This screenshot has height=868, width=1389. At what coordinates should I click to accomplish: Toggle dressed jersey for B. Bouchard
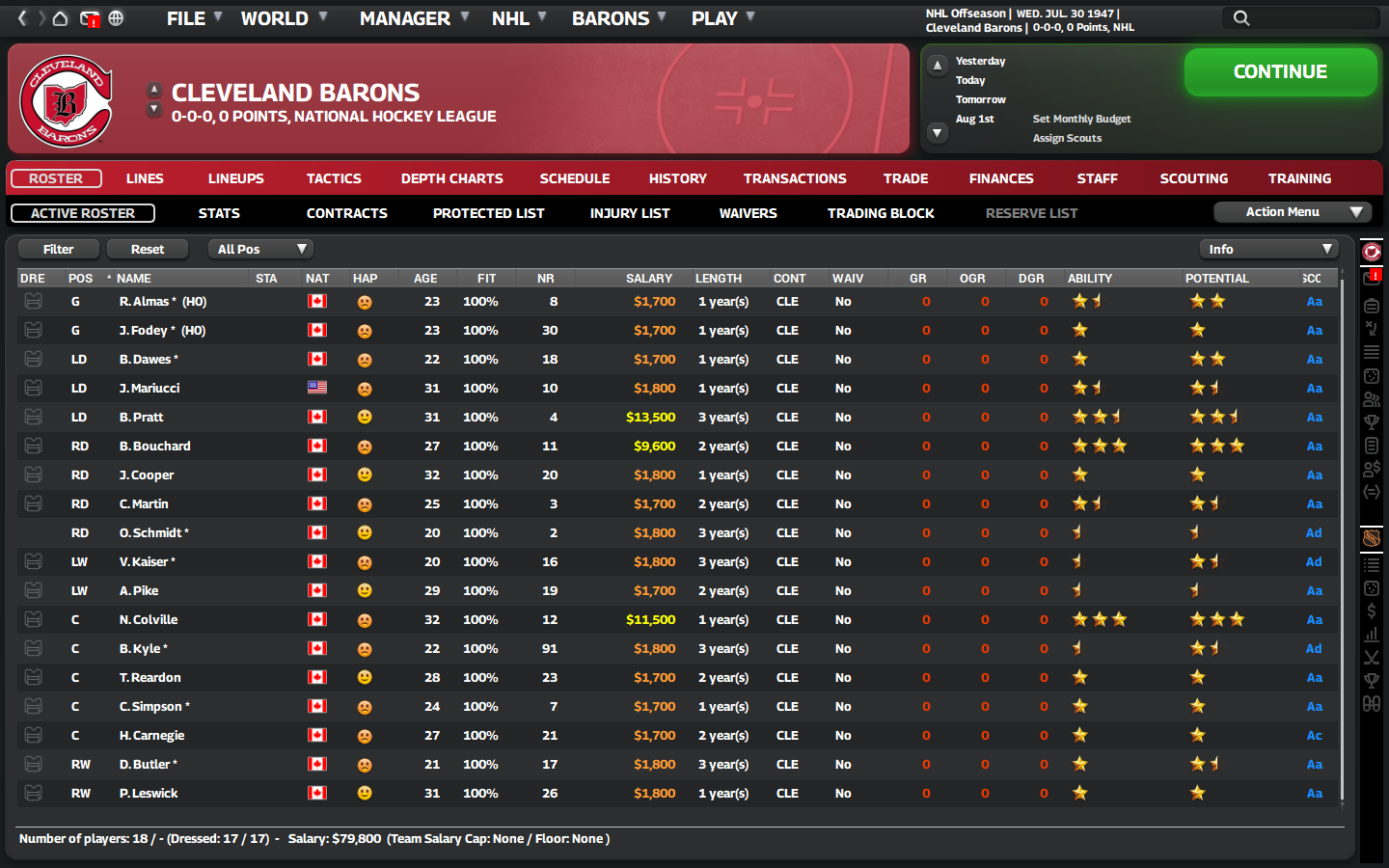33,446
